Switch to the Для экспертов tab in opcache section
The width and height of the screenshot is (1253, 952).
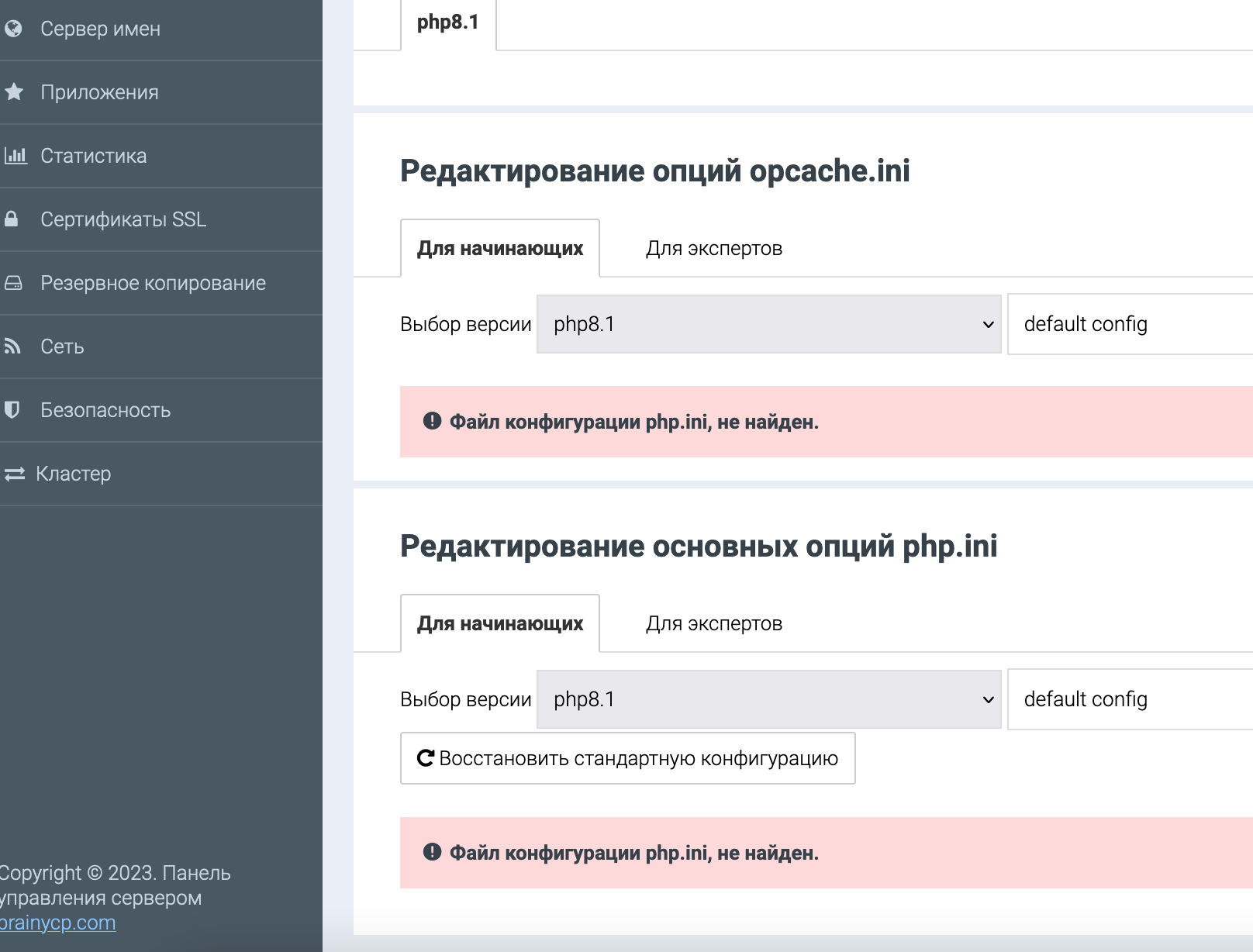714,248
